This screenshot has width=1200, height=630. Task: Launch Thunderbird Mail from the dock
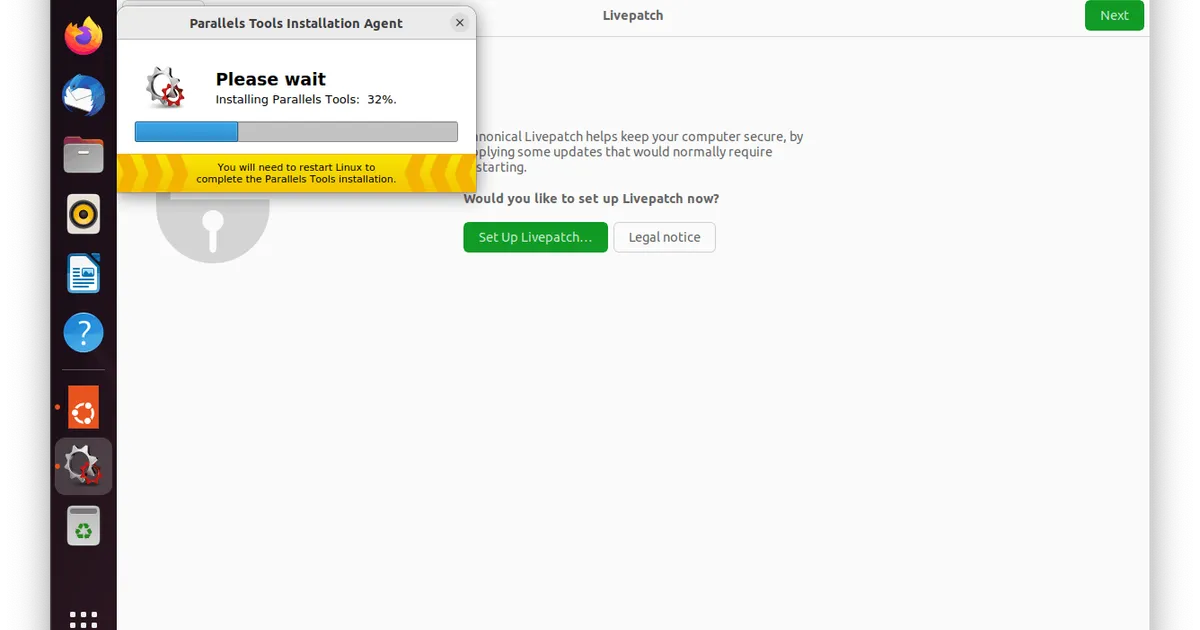(84, 96)
